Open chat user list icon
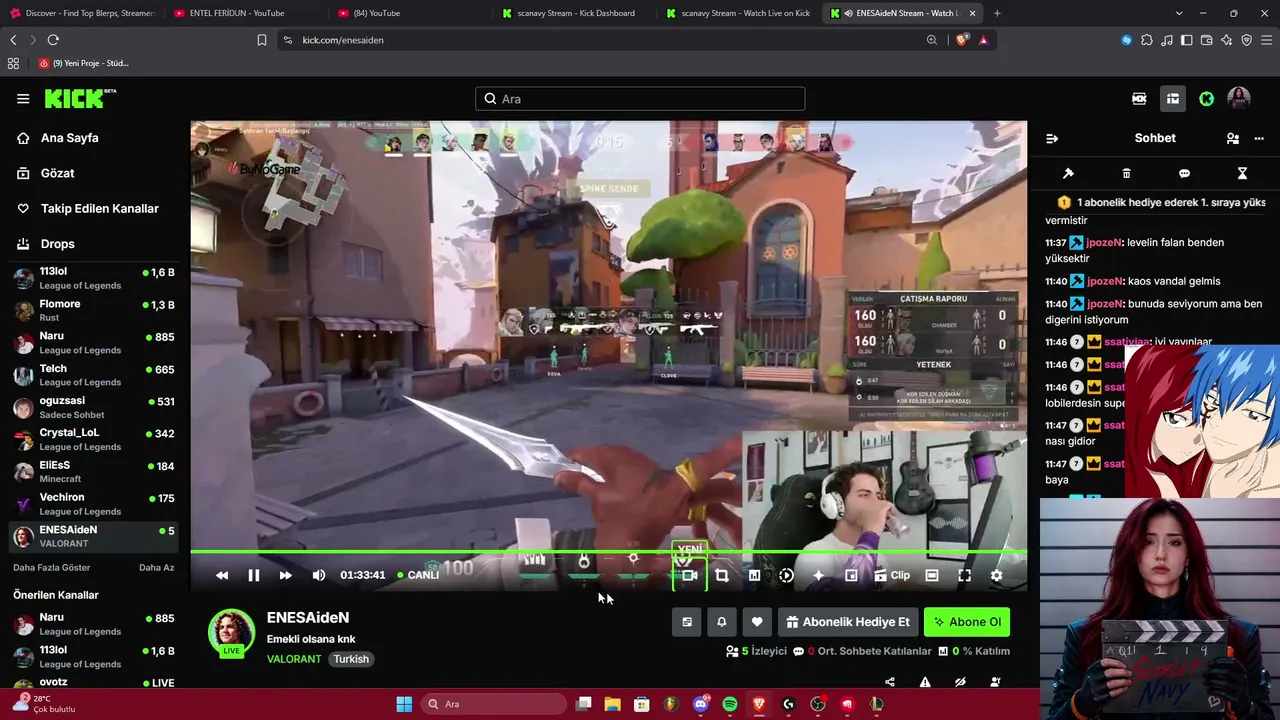 [1233, 138]
